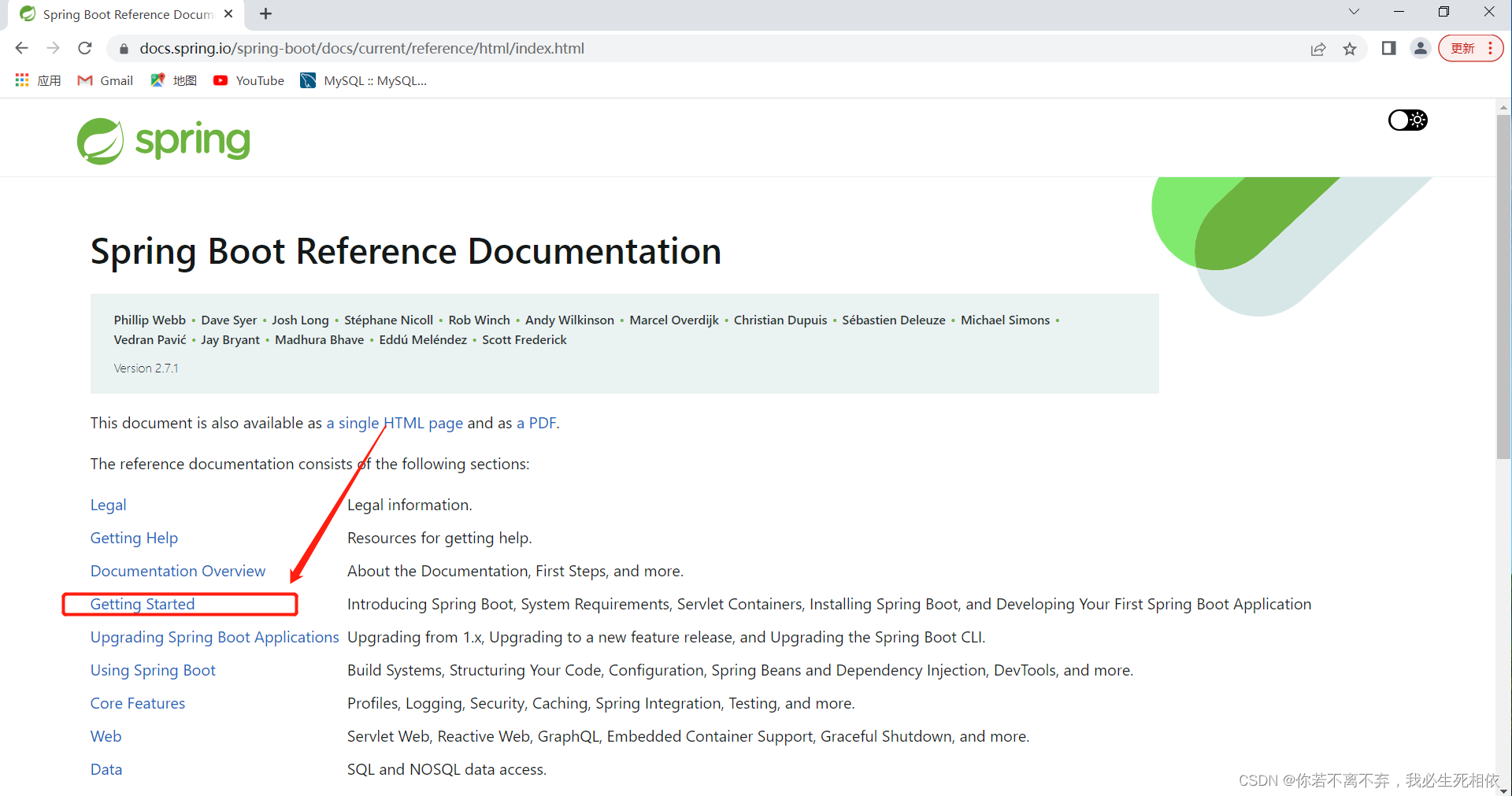This screenshot has width=1512, height=796.
Task: Open the Getting Started section link
Action: click(142, 604)
